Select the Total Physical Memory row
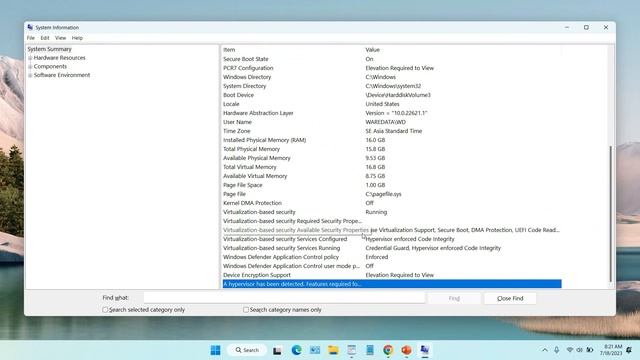The width and height of the screenshot is (640, 360). coord(392,149)
